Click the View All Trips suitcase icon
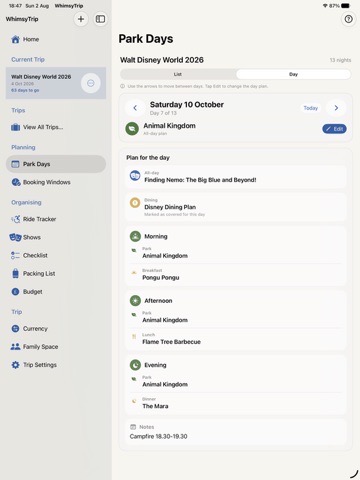This screenshot has height=480, width=360. point(15,127)
